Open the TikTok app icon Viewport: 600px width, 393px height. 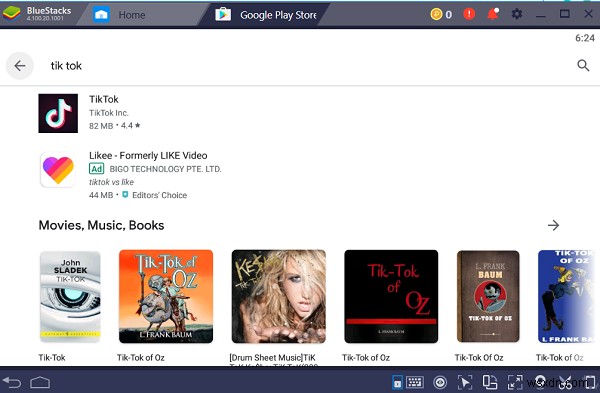coord(58,113)
